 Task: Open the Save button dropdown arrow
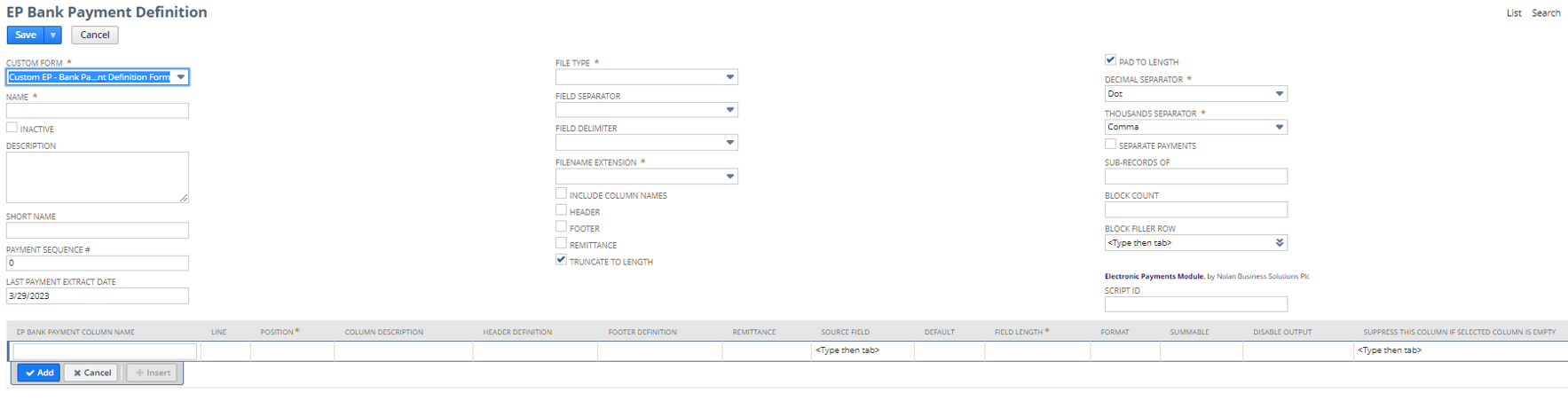pos(53,35)
